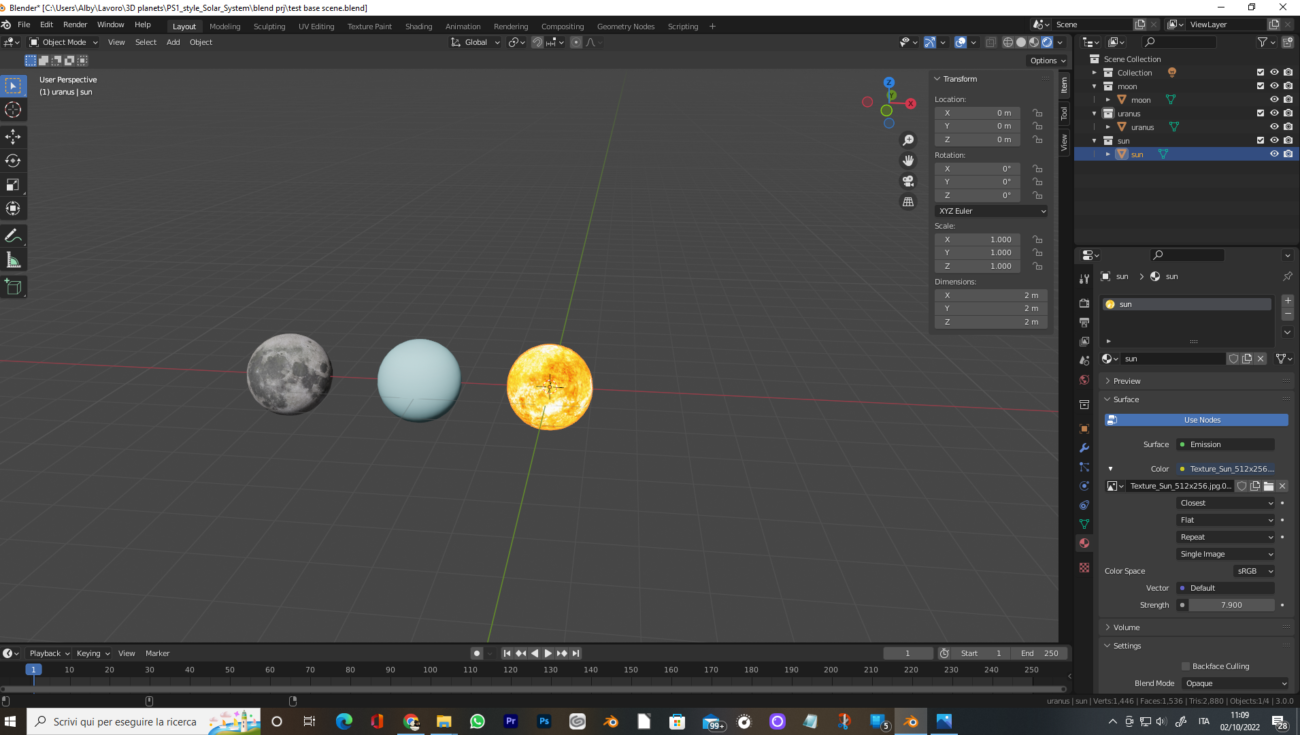1300x735 pixels.
Task: Open the timeline Keying popover
Action: coord(92,653)
